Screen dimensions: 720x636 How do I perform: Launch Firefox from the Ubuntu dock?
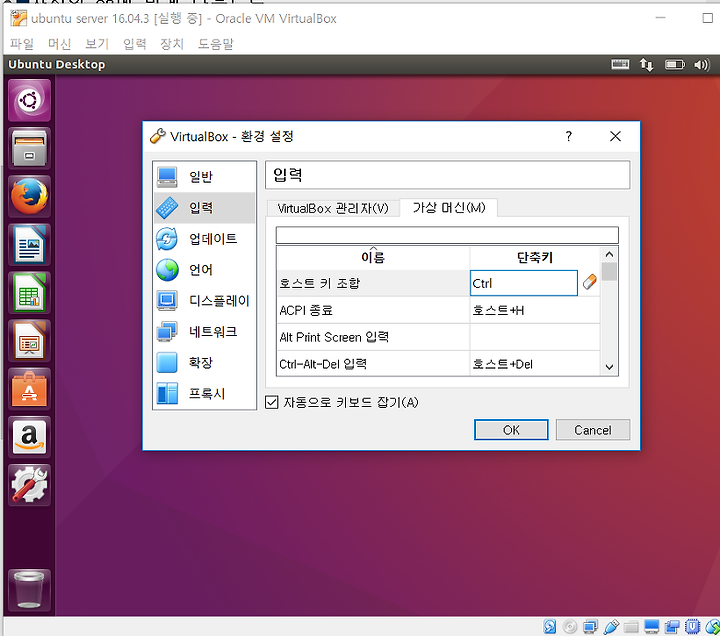click(x=29, y=197)
